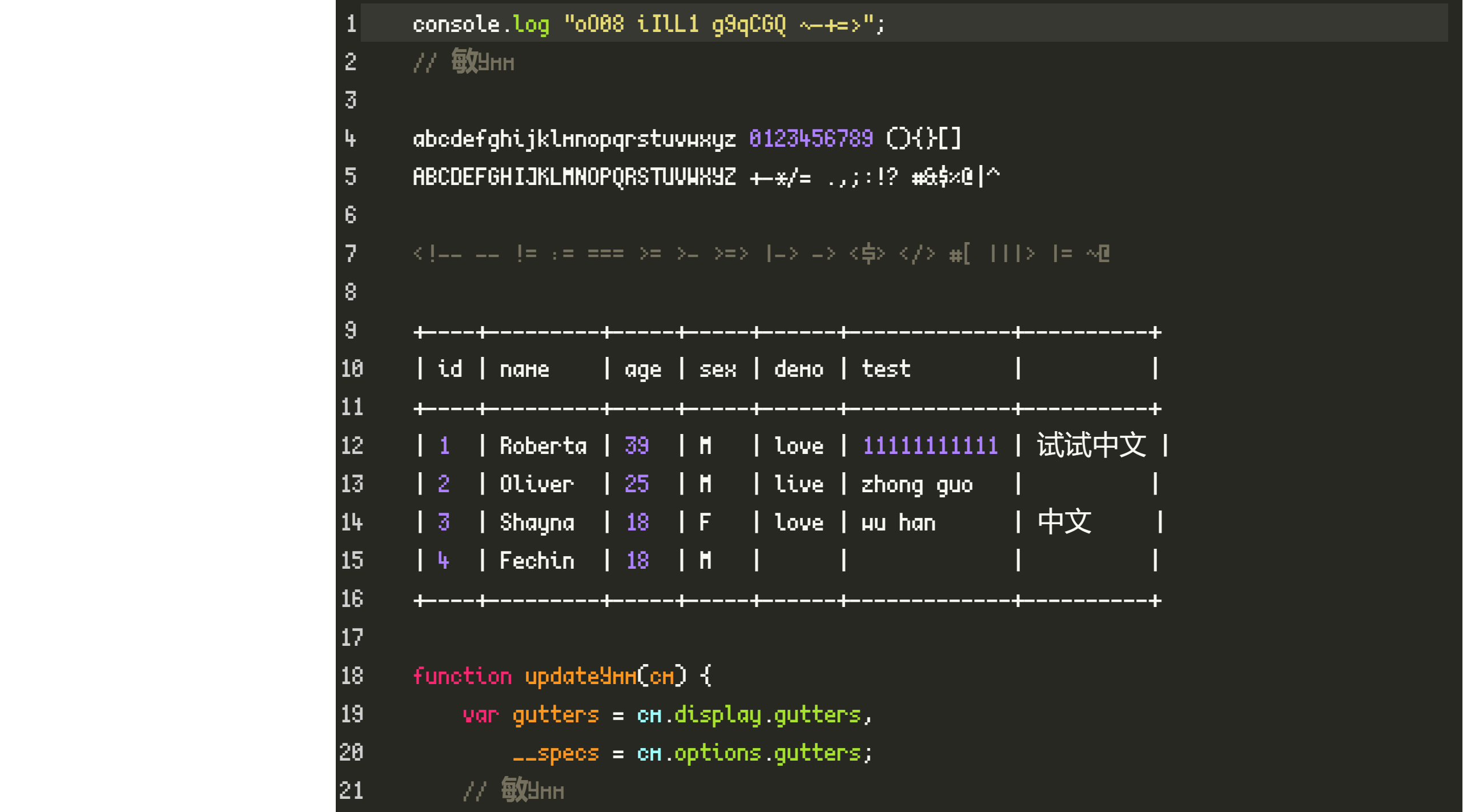Click the 'function' keyword on line 18
This screenshot has height=812, width=1463.
(x=463, y=676)
